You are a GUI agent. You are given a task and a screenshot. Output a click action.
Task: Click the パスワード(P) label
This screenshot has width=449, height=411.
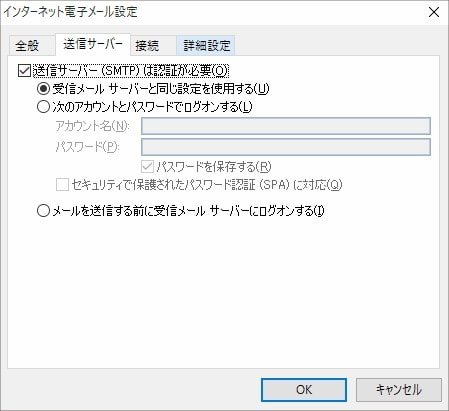click(x=87, y=147)
